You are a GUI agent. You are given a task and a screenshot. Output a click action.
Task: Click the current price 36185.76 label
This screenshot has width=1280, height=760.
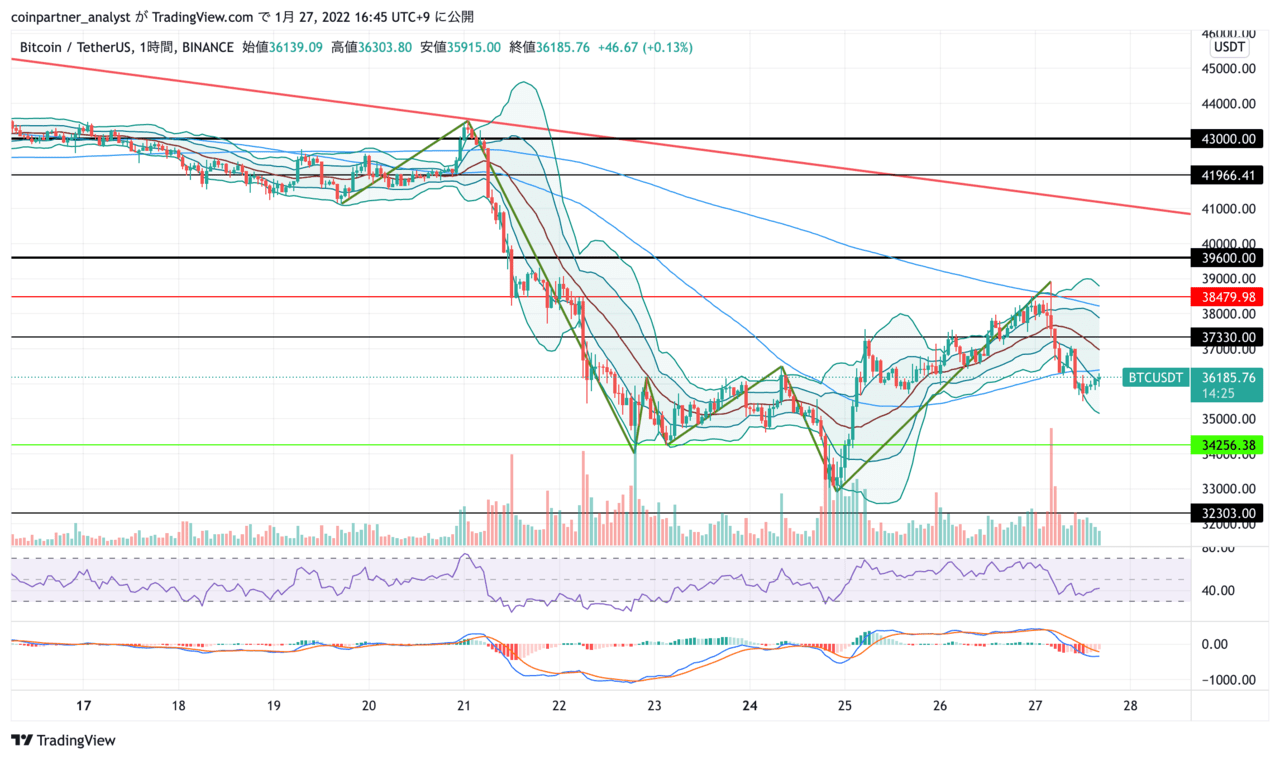pyautogui.click(x=1227, y=378)
